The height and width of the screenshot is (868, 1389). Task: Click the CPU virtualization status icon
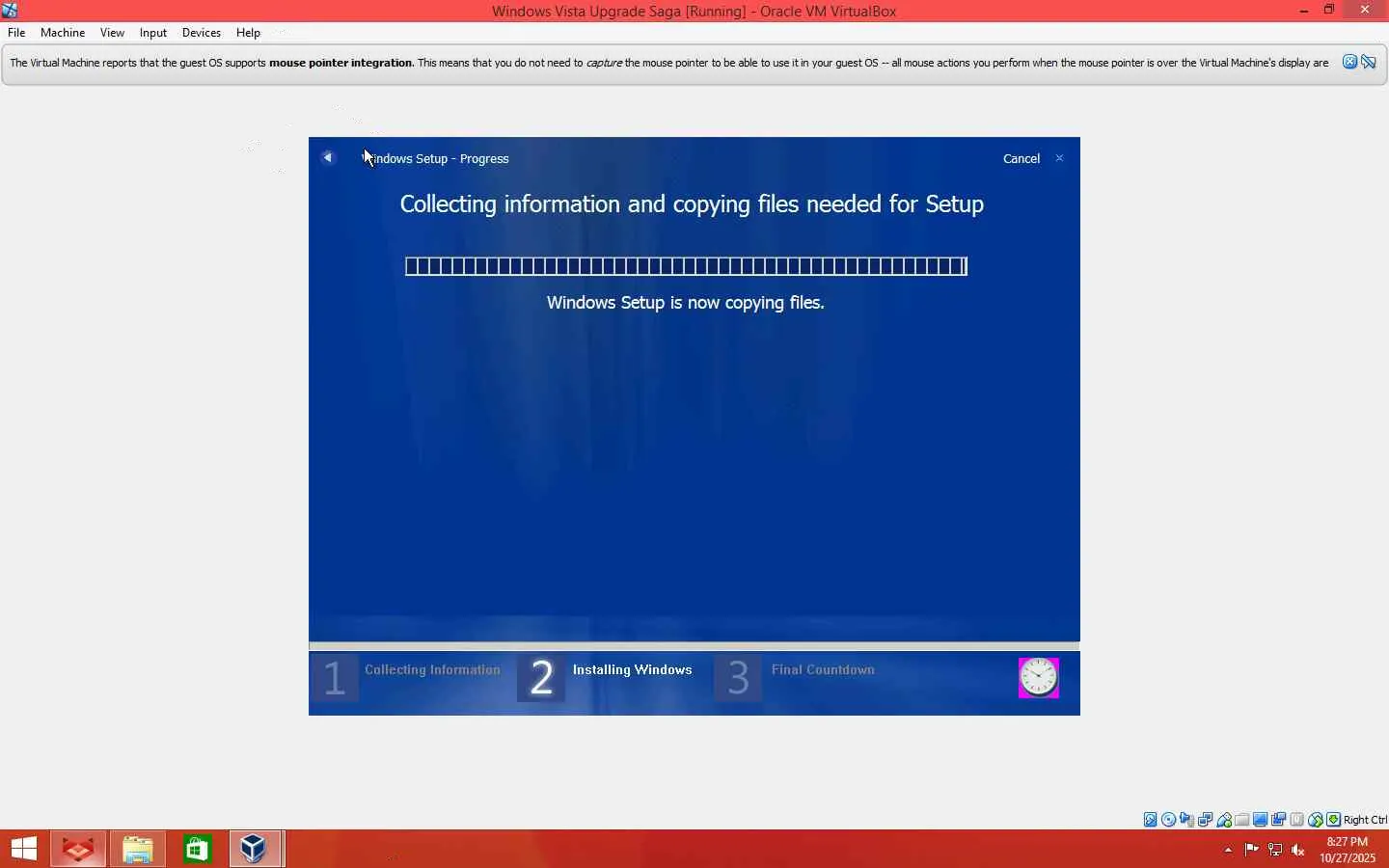point(1297,820)
